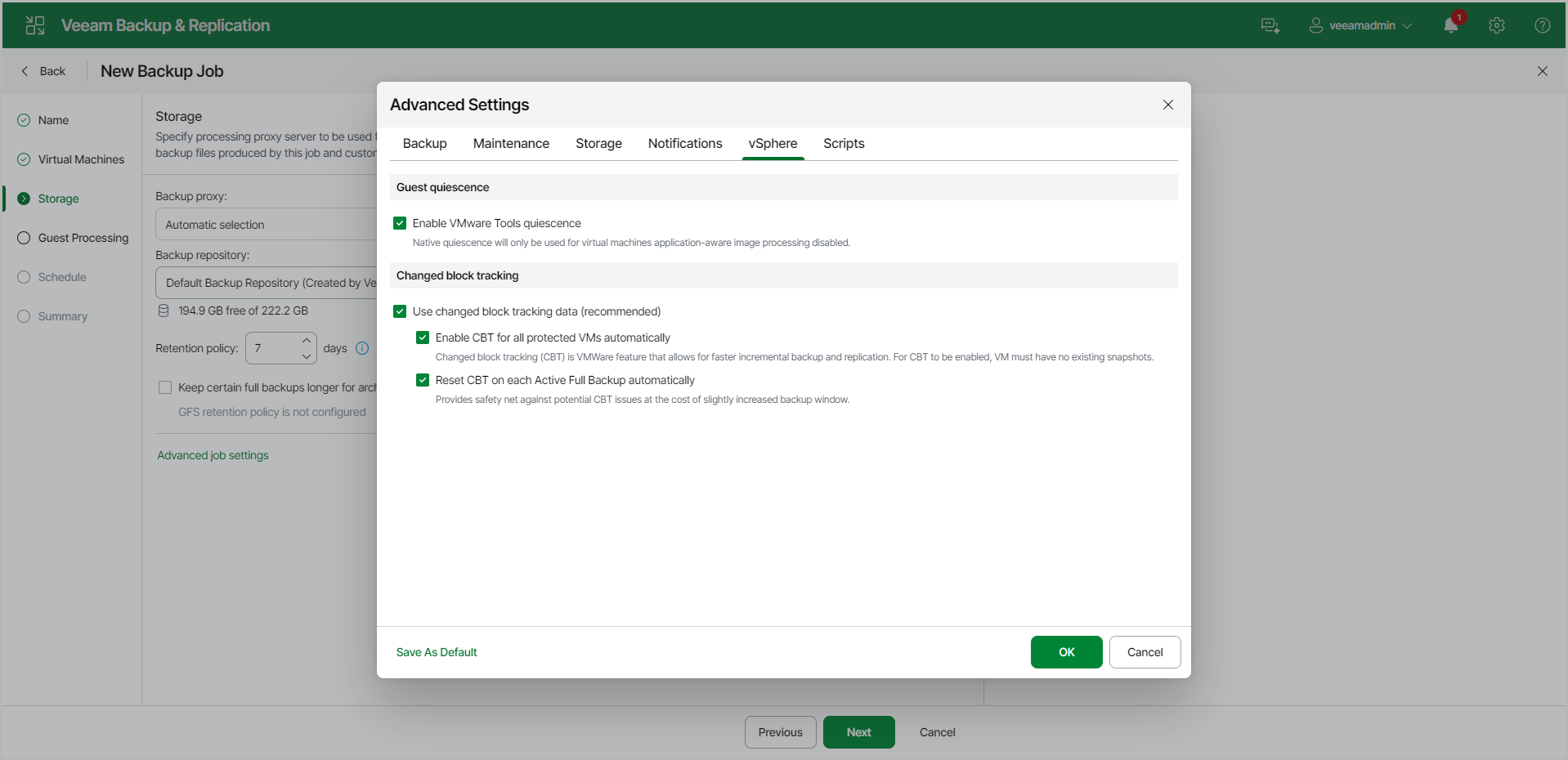Toggle Enable VMware Tools quiescence checkbox

(400, 223)
